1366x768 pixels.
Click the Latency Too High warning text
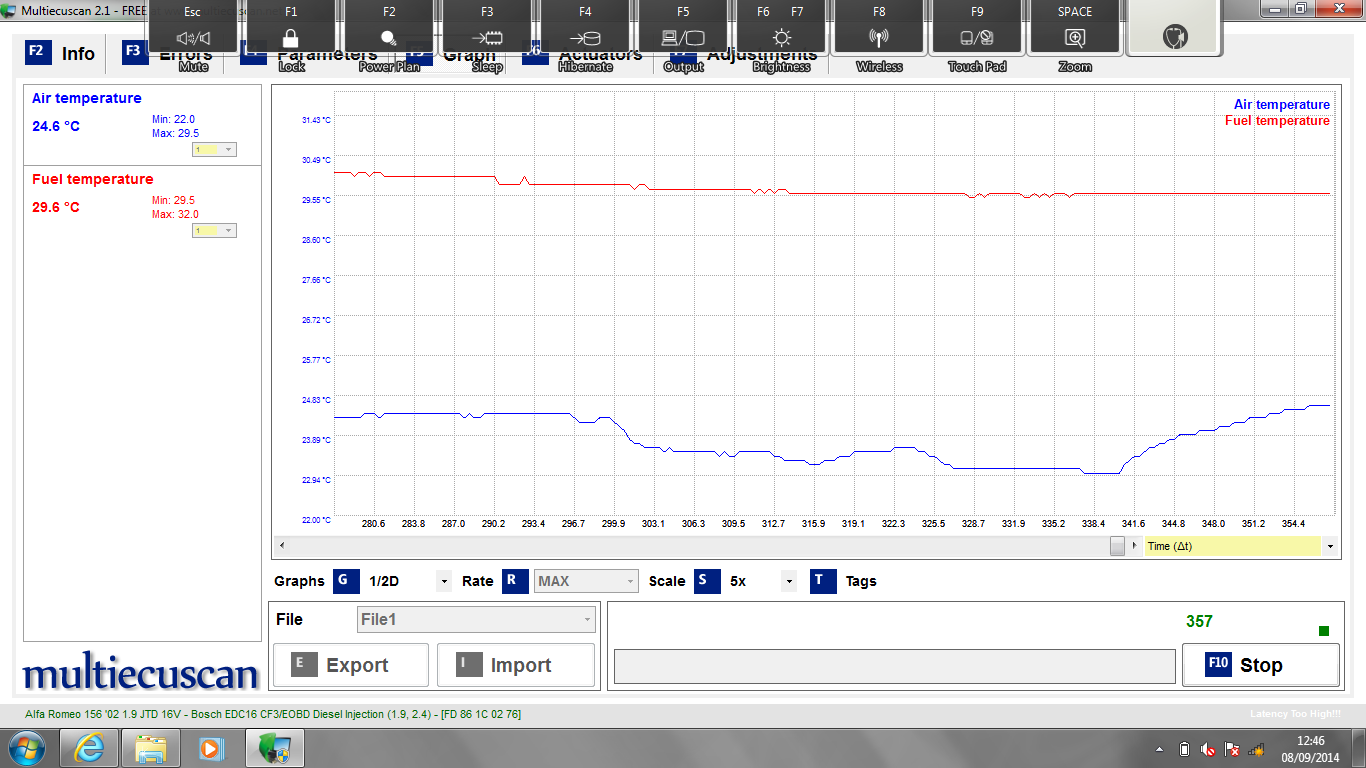[x=1293, y=714]
